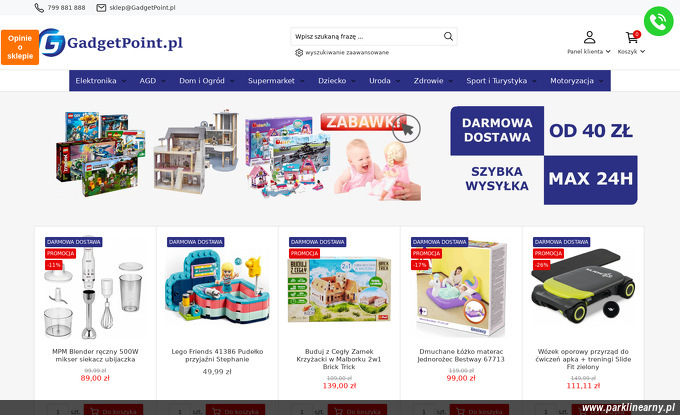
Task: Click the envelope email icon
Action: click(x=101, y=8)
